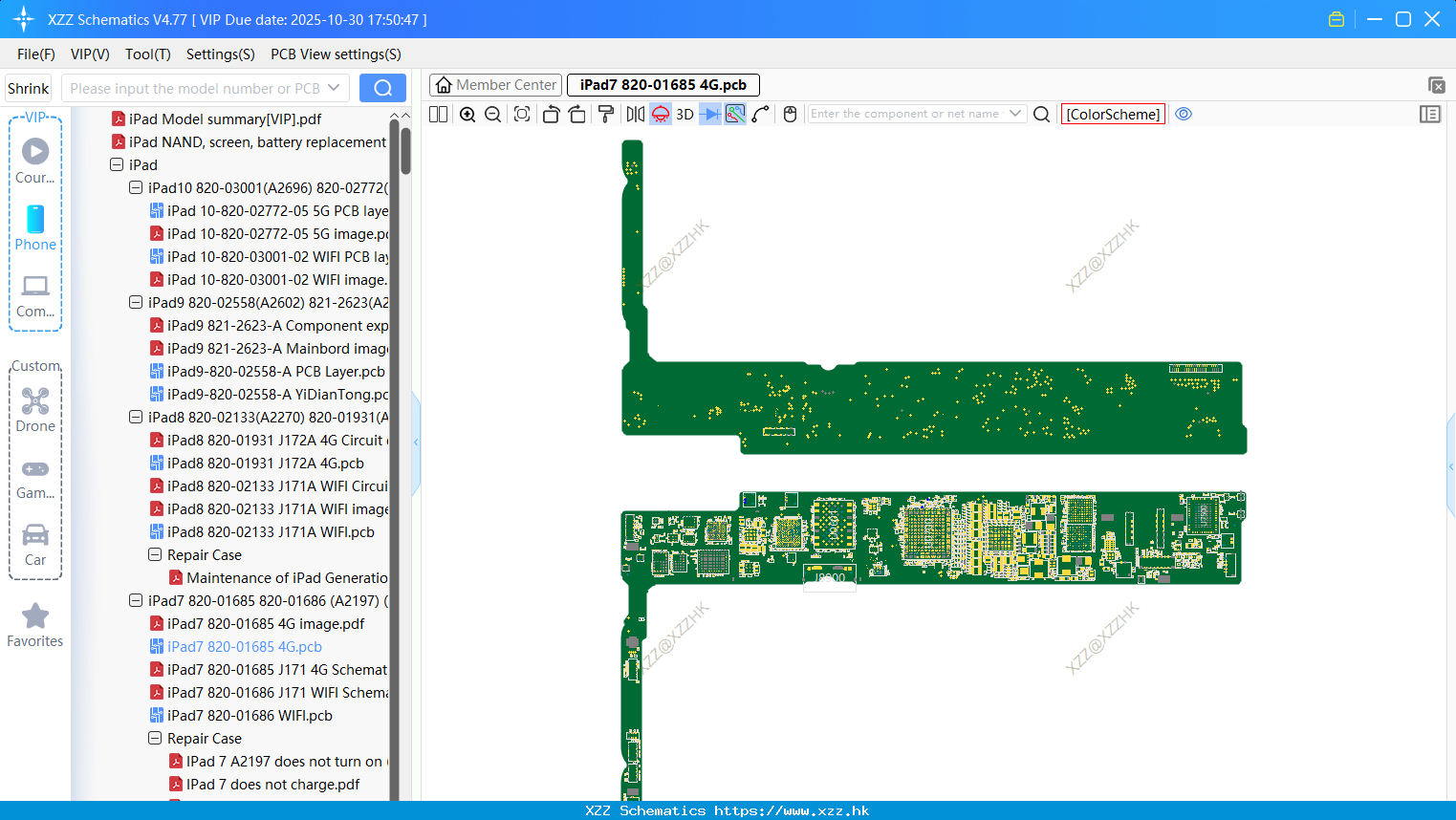Select the Computer category
This screenshot has height=820, width=1456.
pos(35,295)
